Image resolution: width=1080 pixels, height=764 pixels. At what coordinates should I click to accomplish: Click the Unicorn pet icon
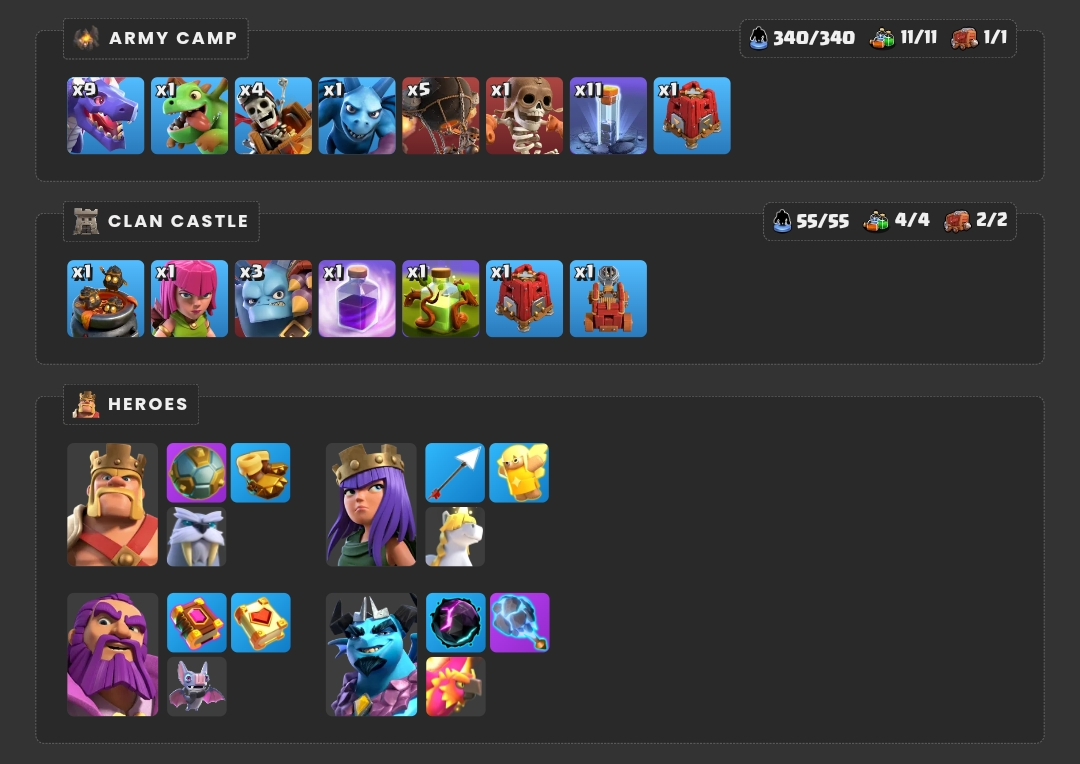click(455, 537)
